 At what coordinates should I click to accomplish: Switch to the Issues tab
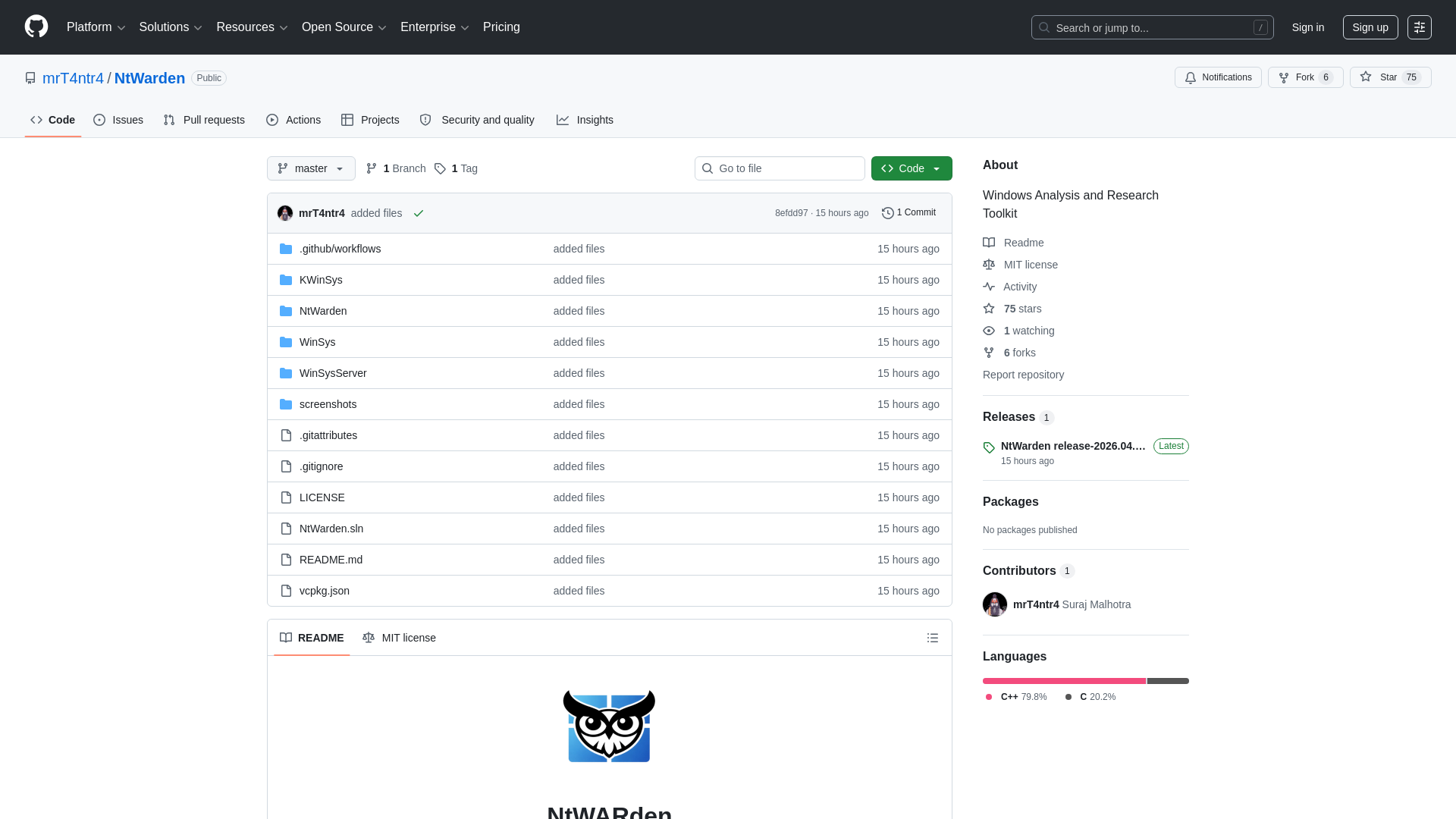coord(118,120)
